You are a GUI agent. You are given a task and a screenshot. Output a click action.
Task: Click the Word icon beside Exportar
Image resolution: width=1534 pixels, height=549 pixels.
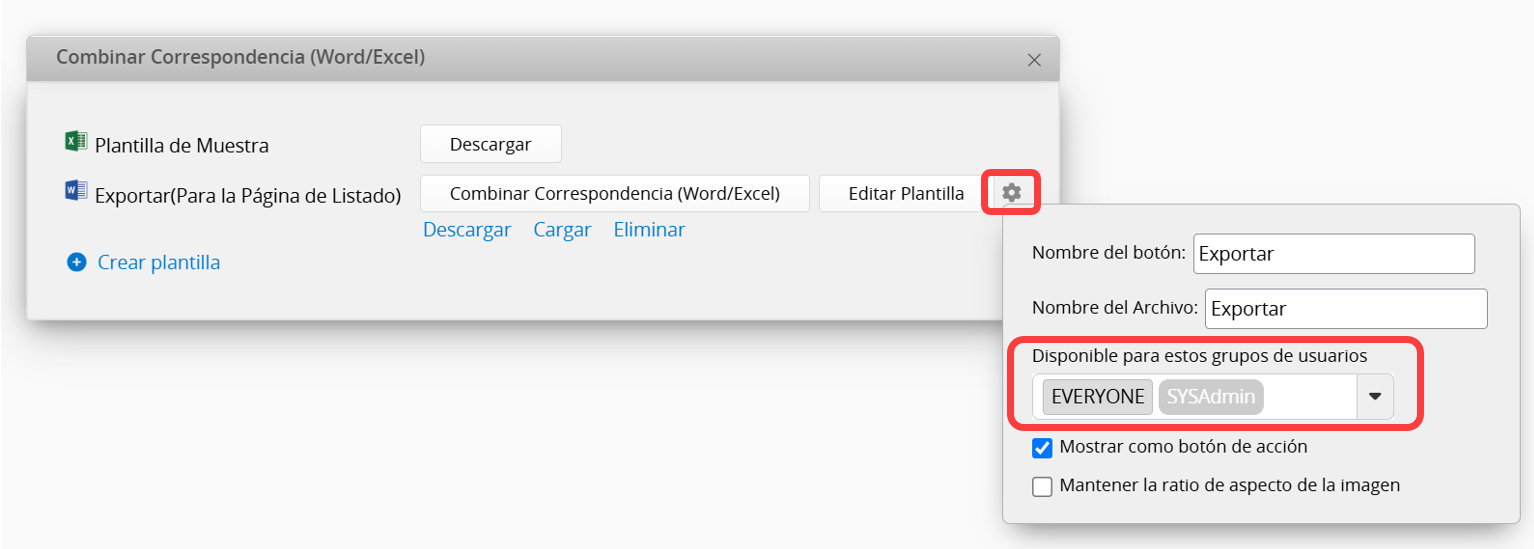click(x=76, y=191)
